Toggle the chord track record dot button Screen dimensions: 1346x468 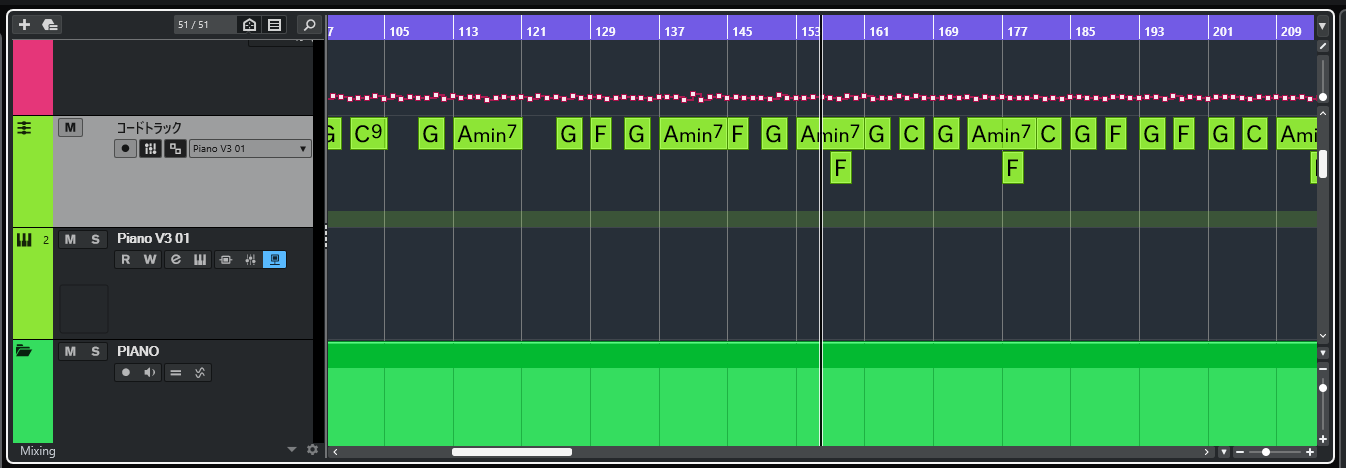[x=125, y=148]
